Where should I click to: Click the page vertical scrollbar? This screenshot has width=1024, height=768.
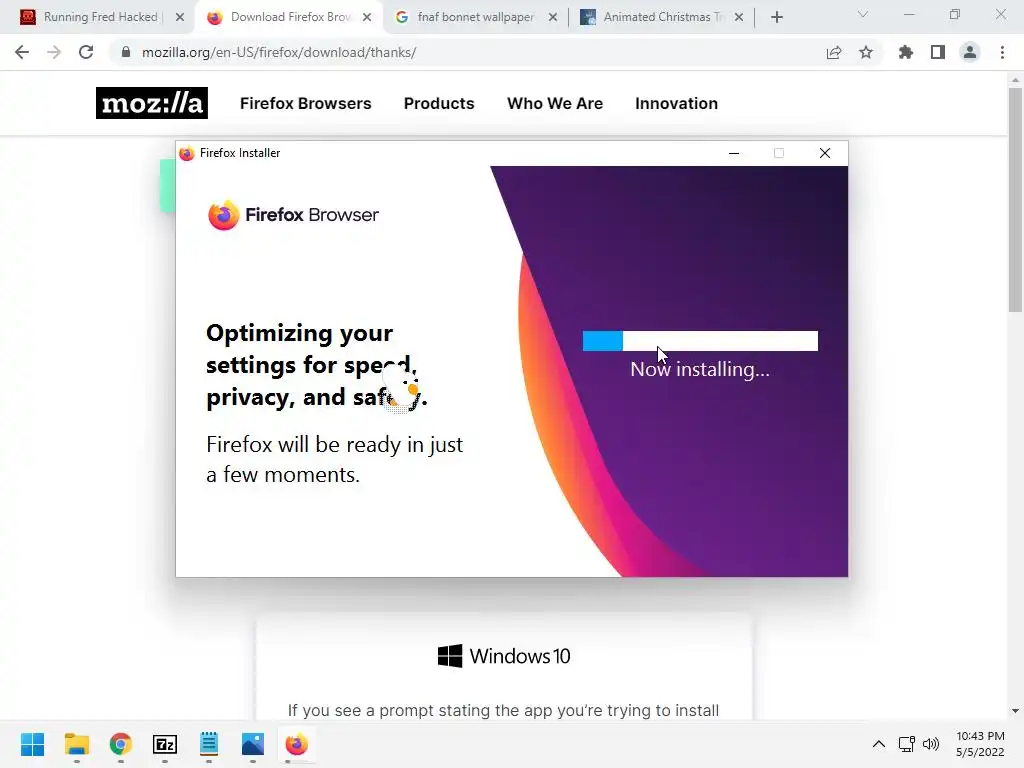point(1015,202)
